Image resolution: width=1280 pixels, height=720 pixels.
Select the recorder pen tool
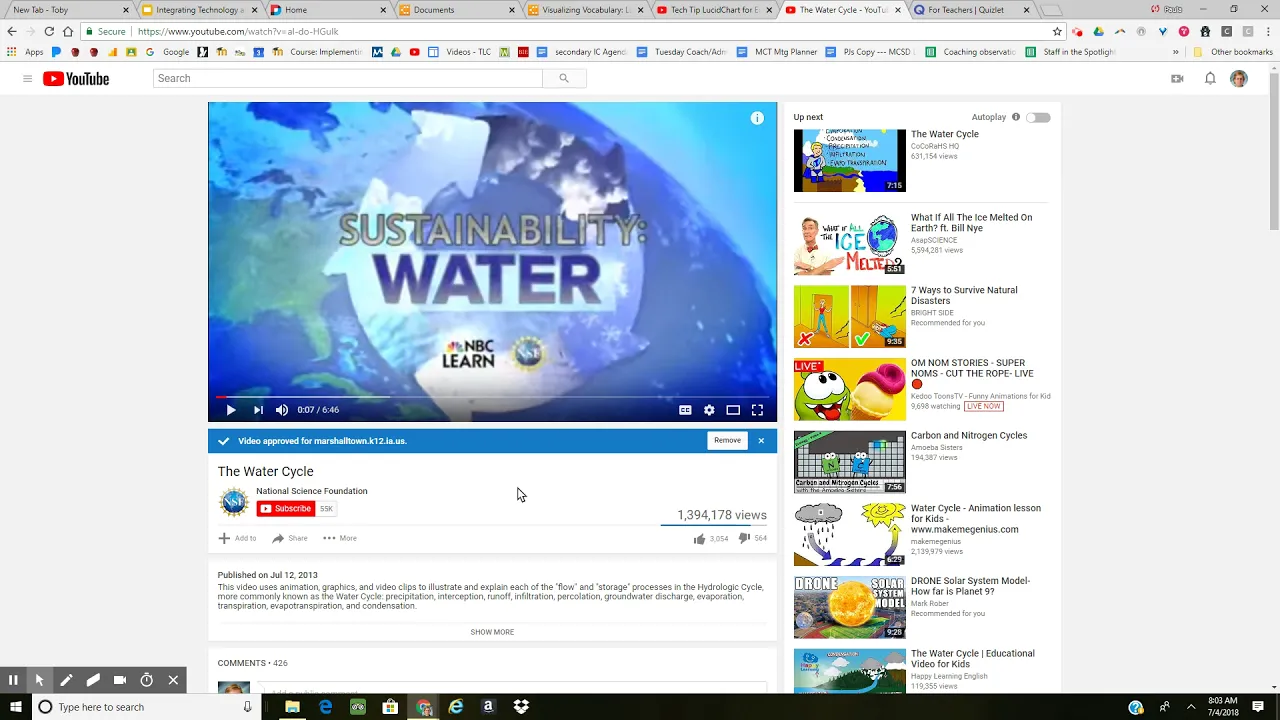pos(66,680)
